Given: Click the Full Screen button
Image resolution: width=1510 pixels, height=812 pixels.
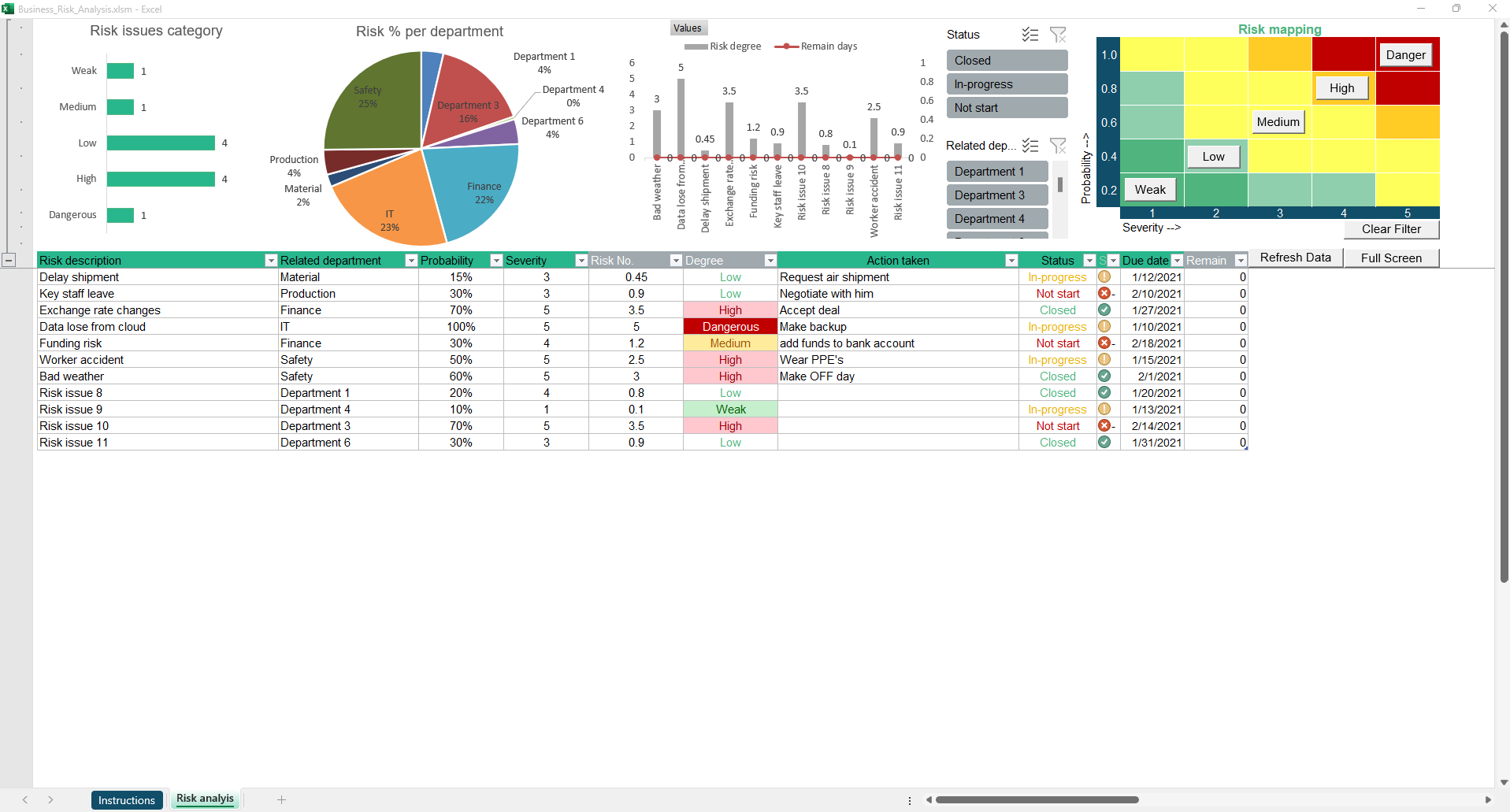Looking at the screenshot, I should tap(1391, 258).
